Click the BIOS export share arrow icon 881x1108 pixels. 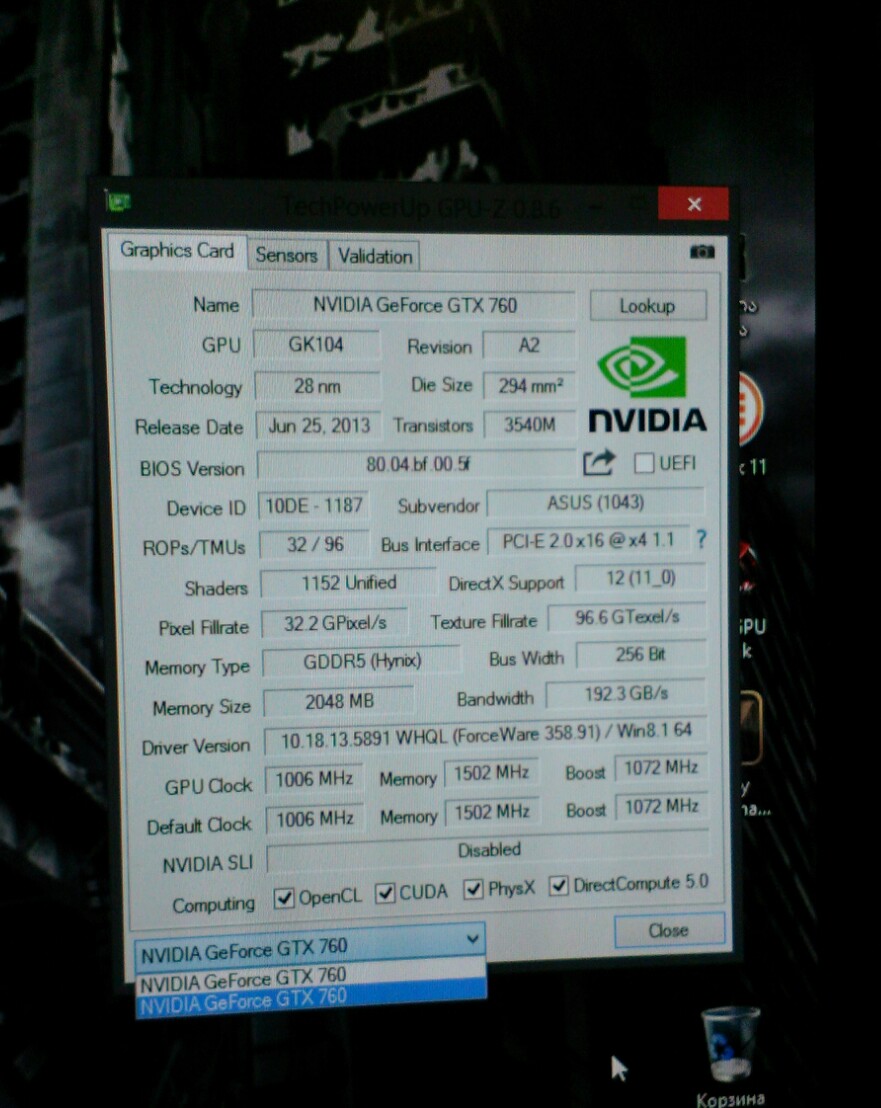[599, 463]
